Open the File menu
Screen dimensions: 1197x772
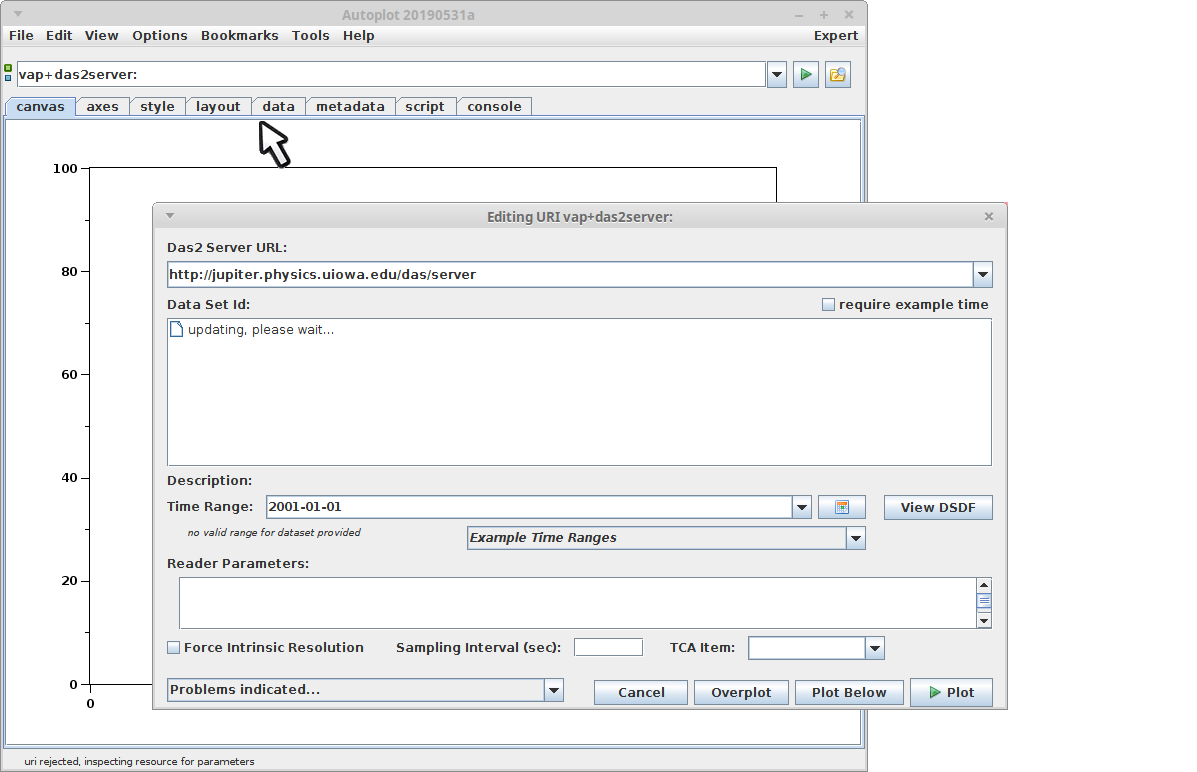[x=21, y=35]
